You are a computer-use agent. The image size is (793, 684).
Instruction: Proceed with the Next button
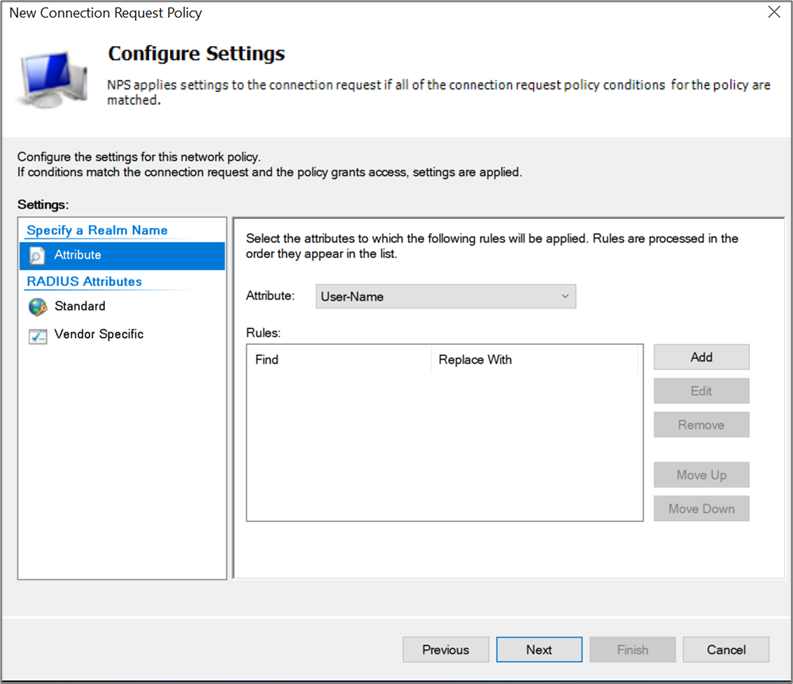pyautogui.click(x=539, y=650)
